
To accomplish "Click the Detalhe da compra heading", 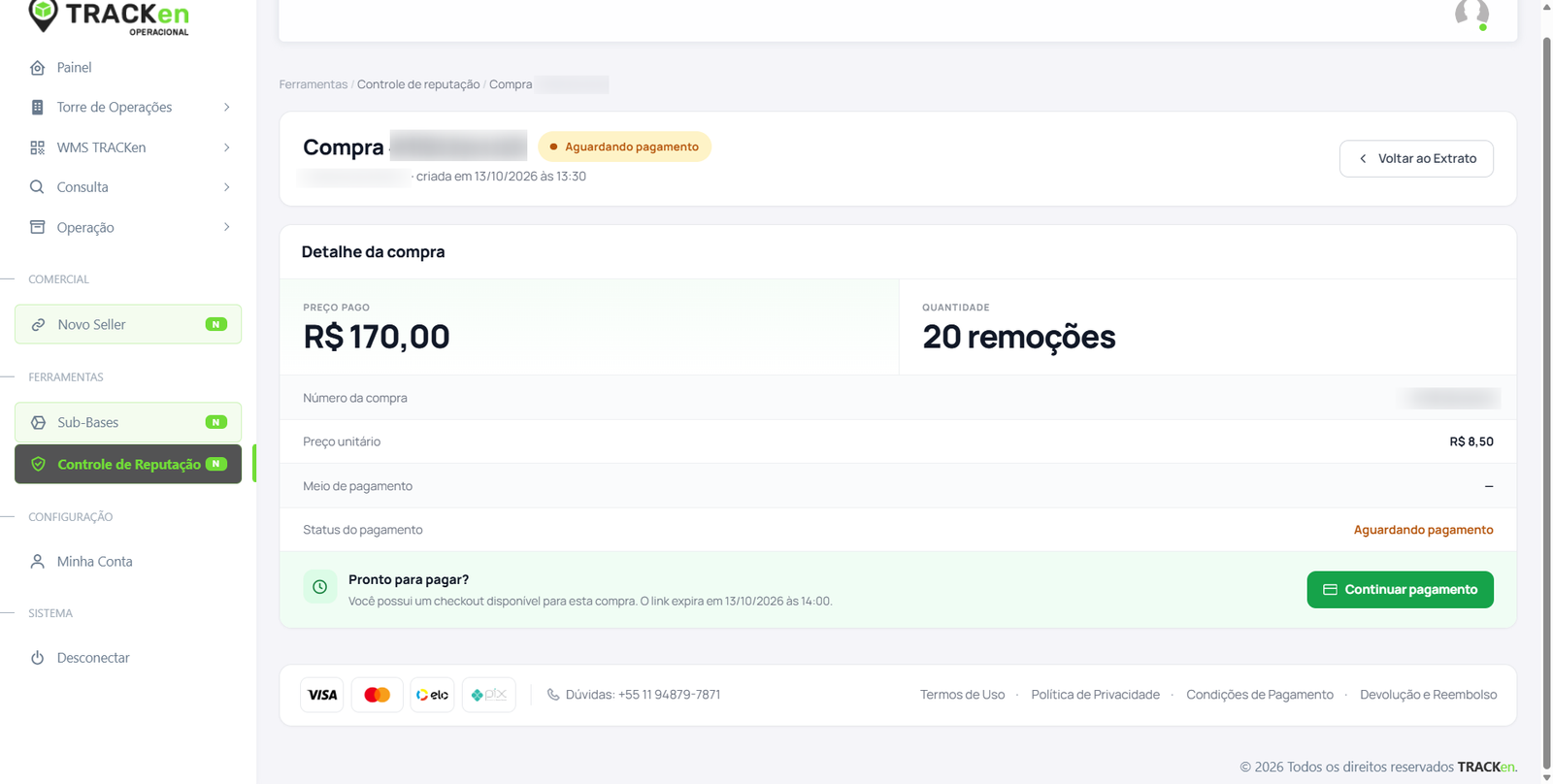I will [x=373, y=252].
